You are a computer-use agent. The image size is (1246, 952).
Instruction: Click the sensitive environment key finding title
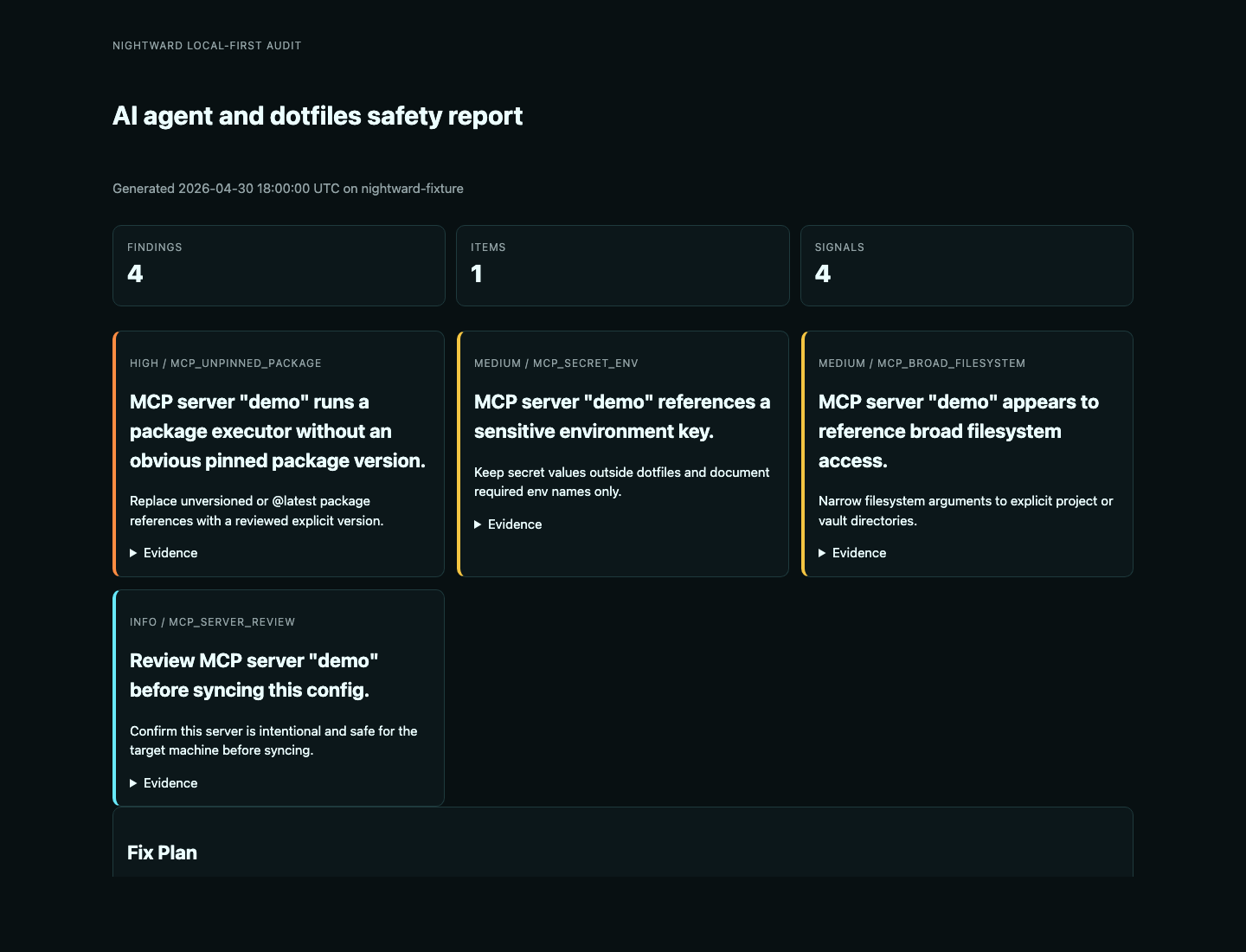(x=622, y=416)
